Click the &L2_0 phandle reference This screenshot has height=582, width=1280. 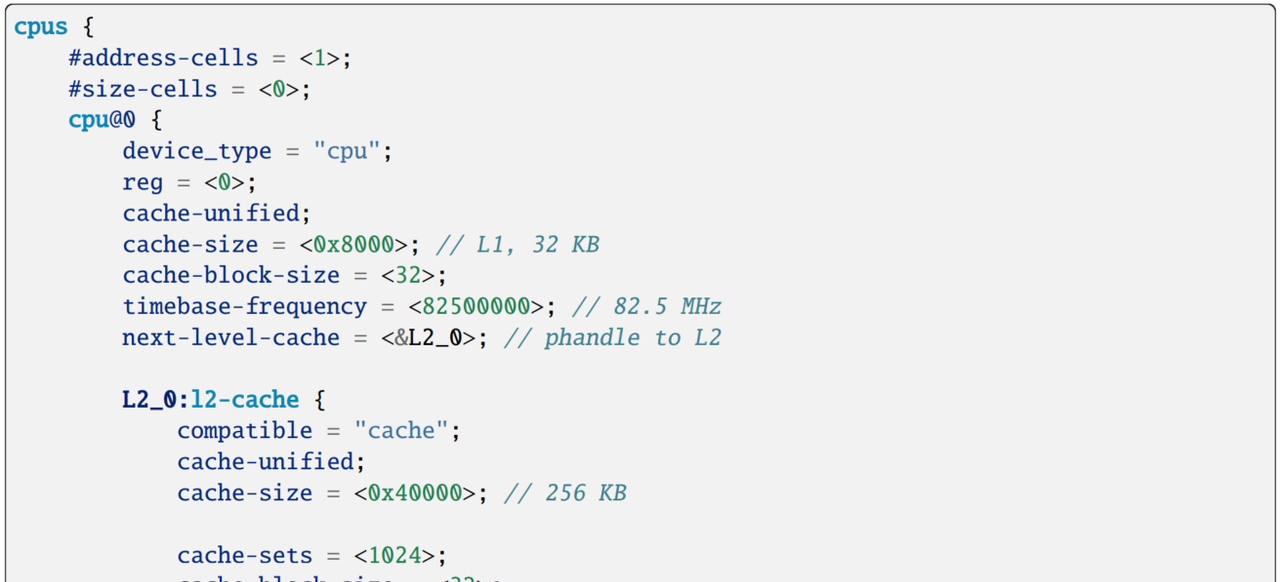tap(434, 337)
